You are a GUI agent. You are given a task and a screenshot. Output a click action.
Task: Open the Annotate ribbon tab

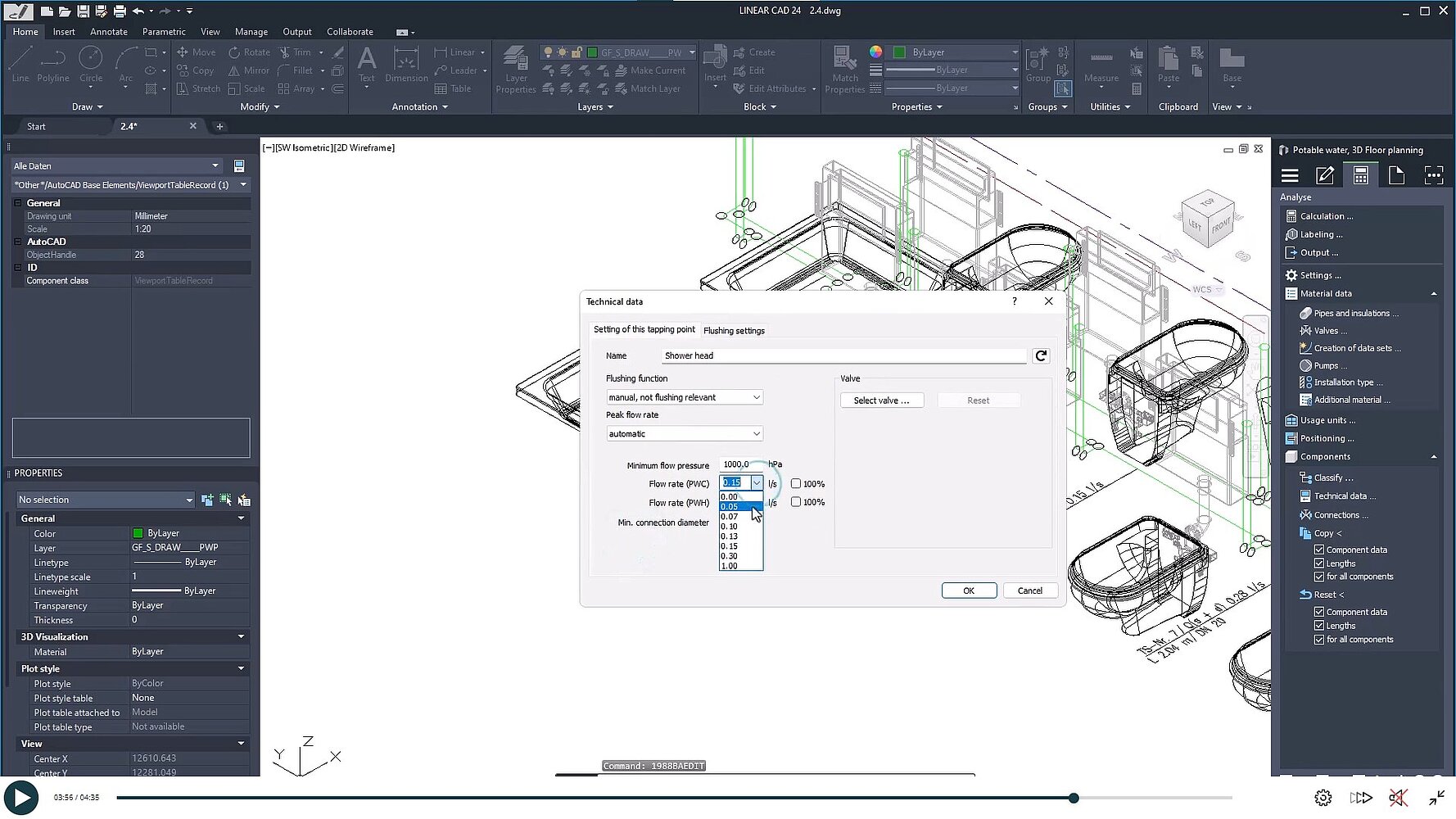108,32
